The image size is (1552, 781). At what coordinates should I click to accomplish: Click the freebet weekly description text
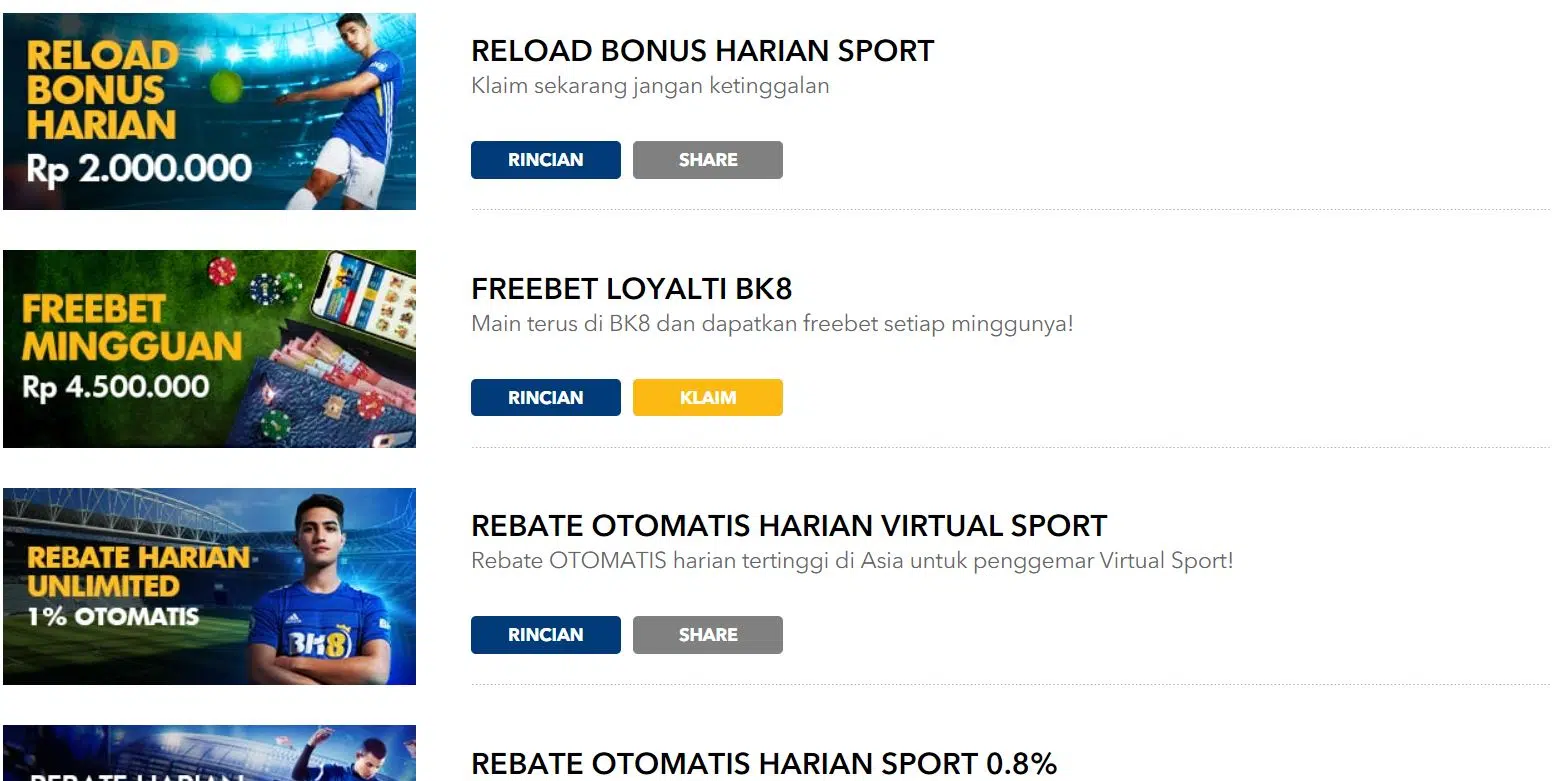[772, 324]
